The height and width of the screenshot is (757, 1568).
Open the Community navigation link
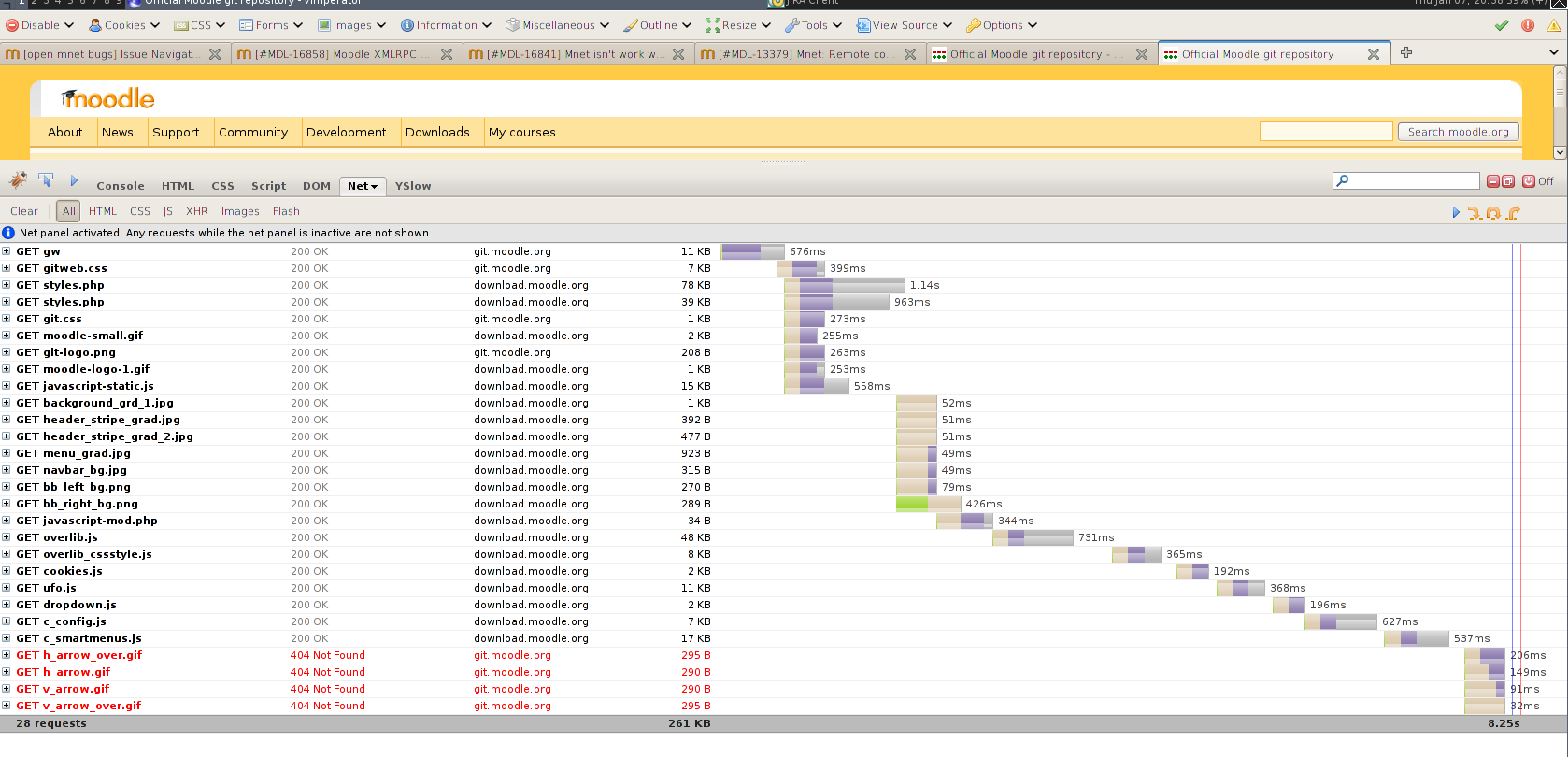(253, 132)
